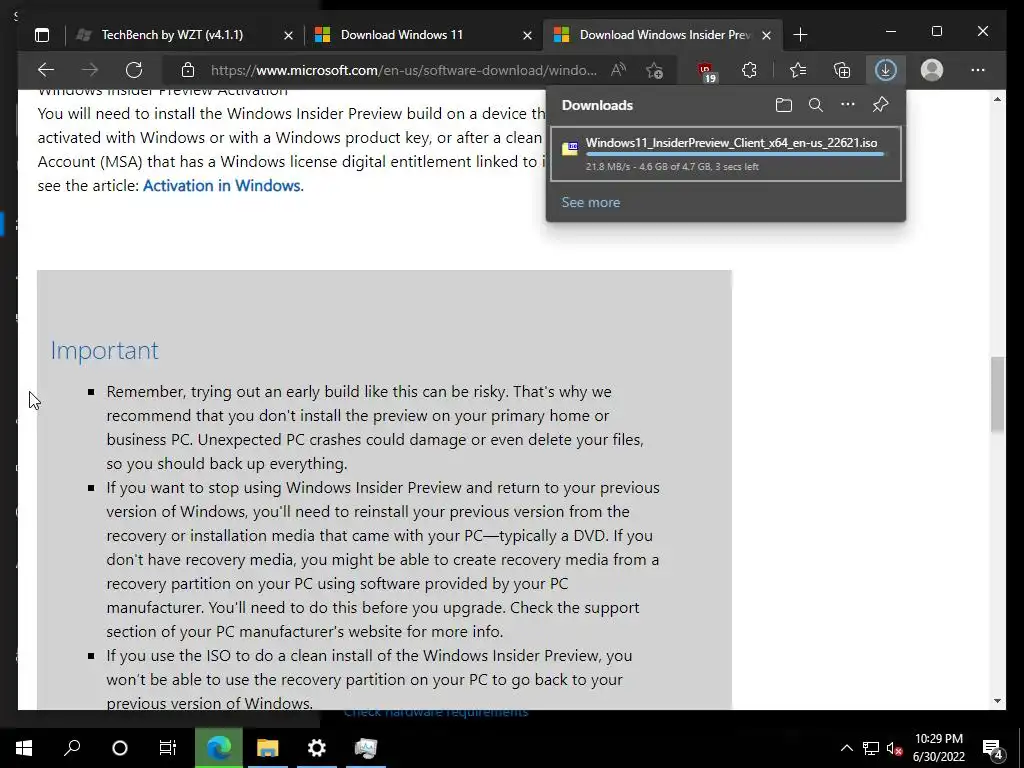View site information lock icon
This screenshot has height=768, width=1024.
pos(188,70)
